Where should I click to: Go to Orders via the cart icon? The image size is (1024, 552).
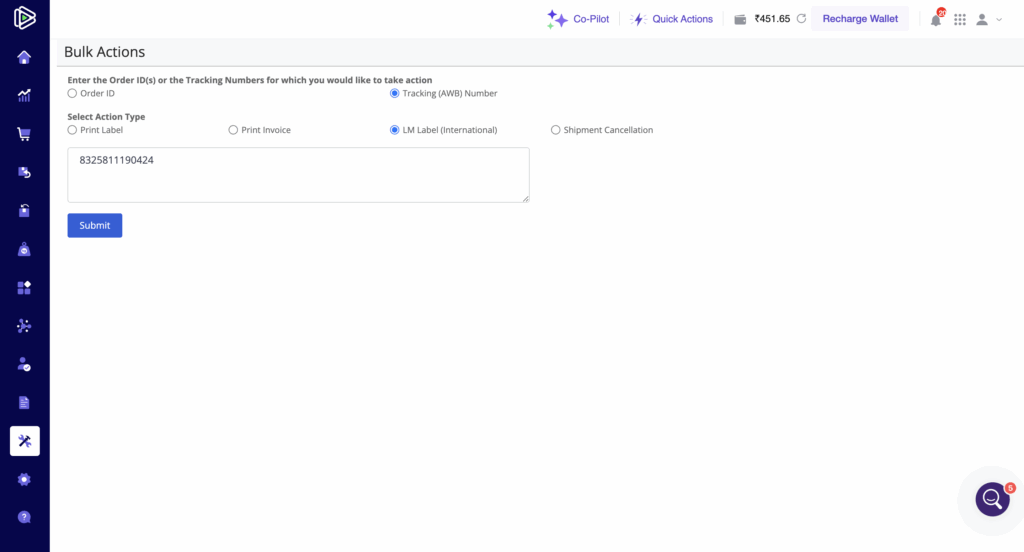click(24, 134)
